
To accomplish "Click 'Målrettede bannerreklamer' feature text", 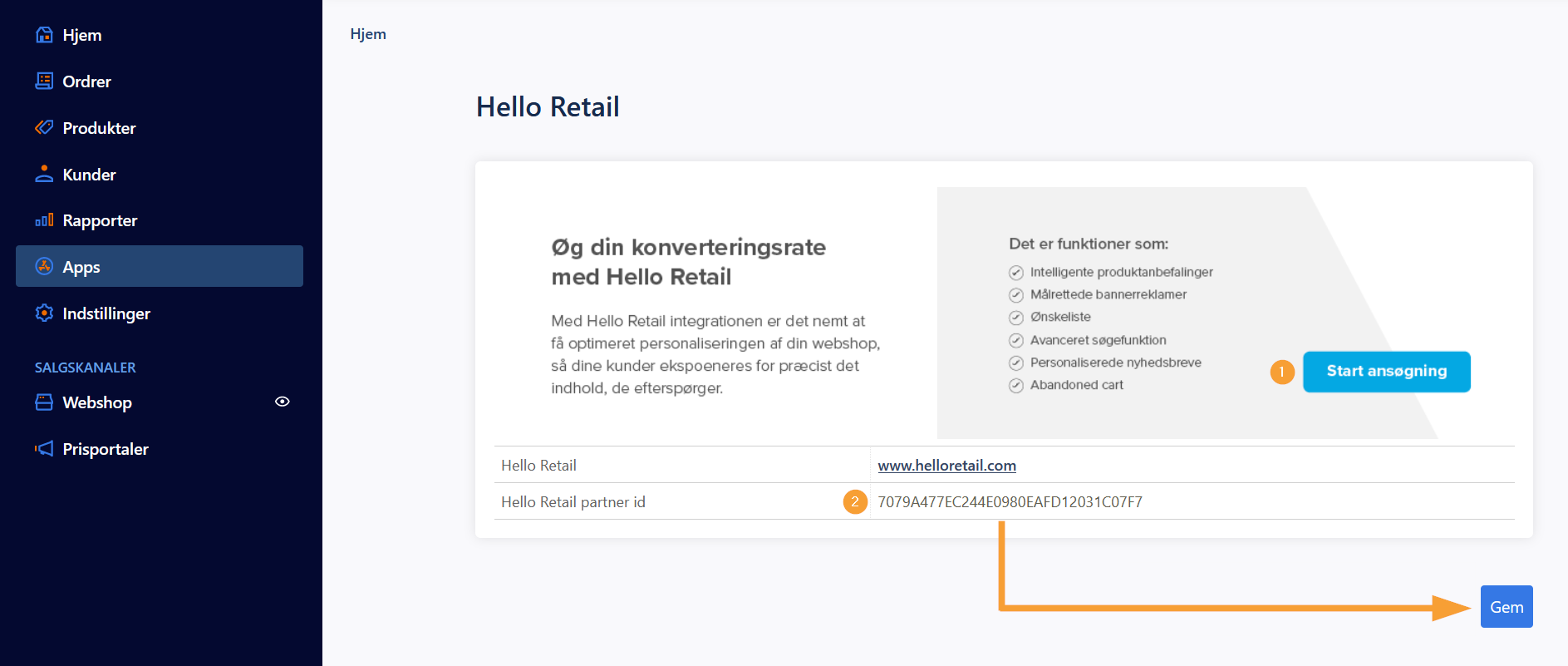I will coord(1108,294).
